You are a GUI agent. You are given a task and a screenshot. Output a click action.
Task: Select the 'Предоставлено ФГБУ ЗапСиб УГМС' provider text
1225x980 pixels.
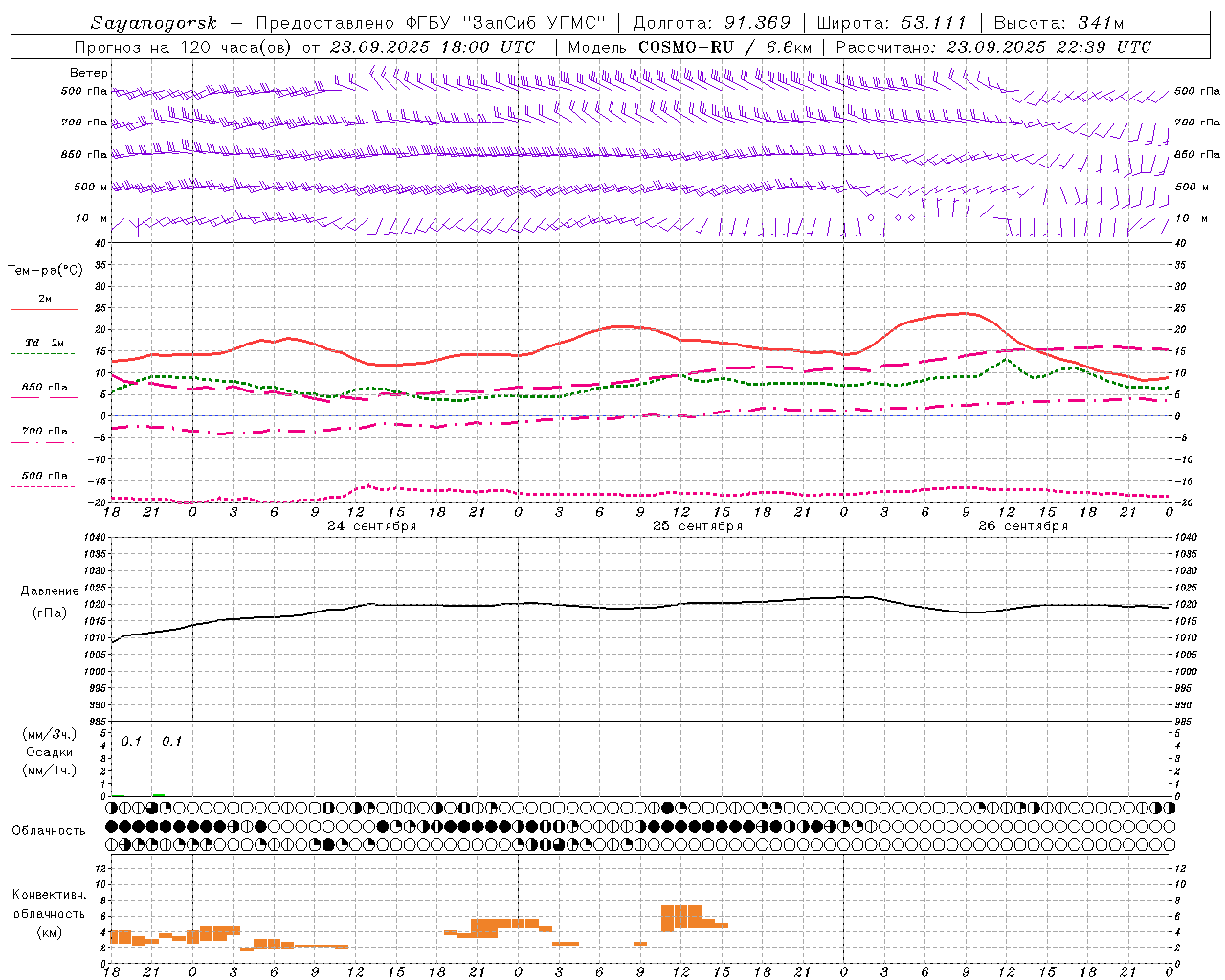click(432, 23)
